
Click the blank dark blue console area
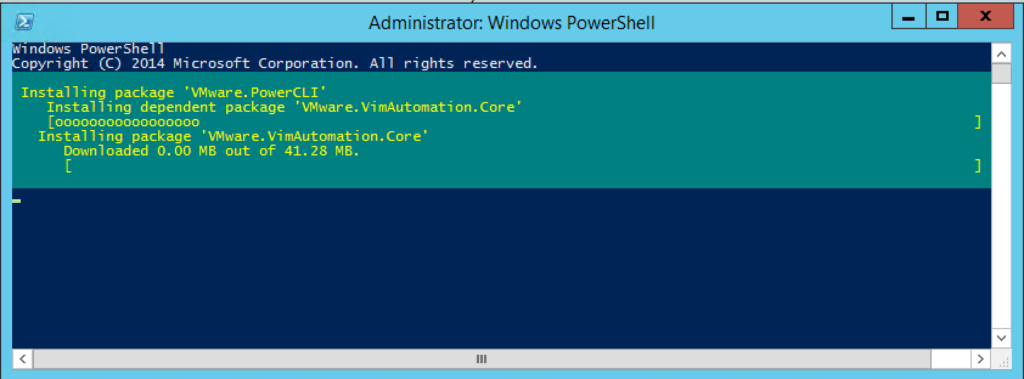pyautogui.click(x=502, y=268)
